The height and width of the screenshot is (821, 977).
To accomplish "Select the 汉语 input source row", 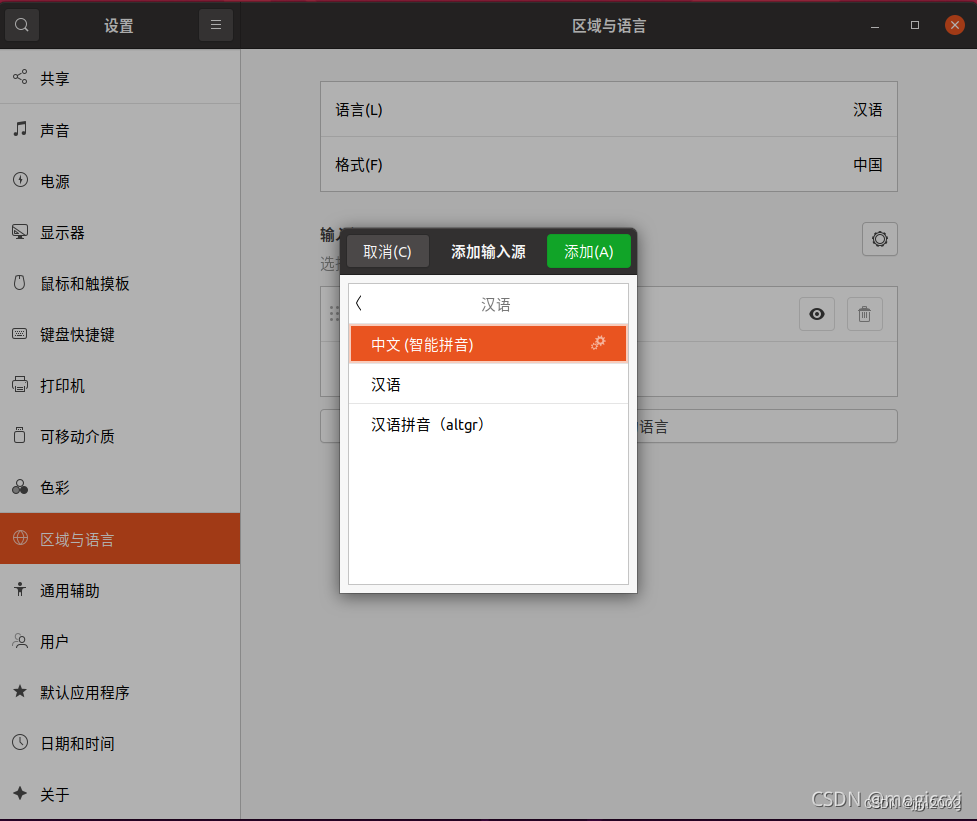I will (488, 384).
